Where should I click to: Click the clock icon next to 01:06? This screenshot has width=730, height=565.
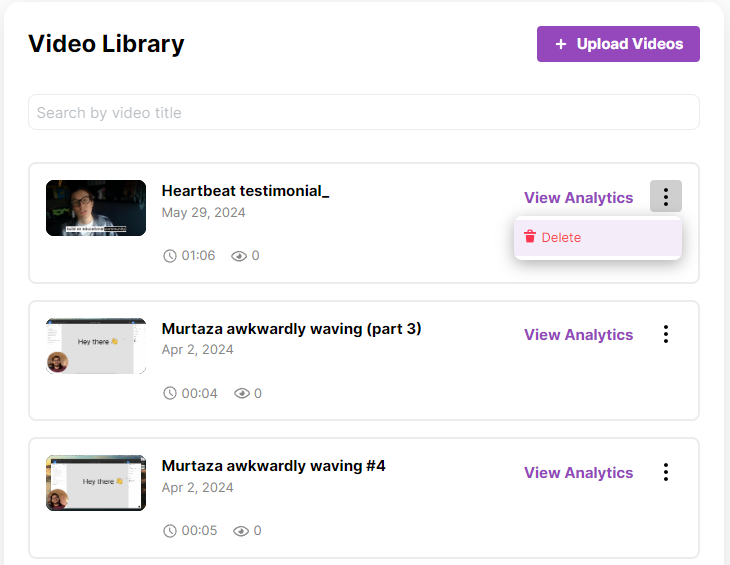[x=169, y=256]
